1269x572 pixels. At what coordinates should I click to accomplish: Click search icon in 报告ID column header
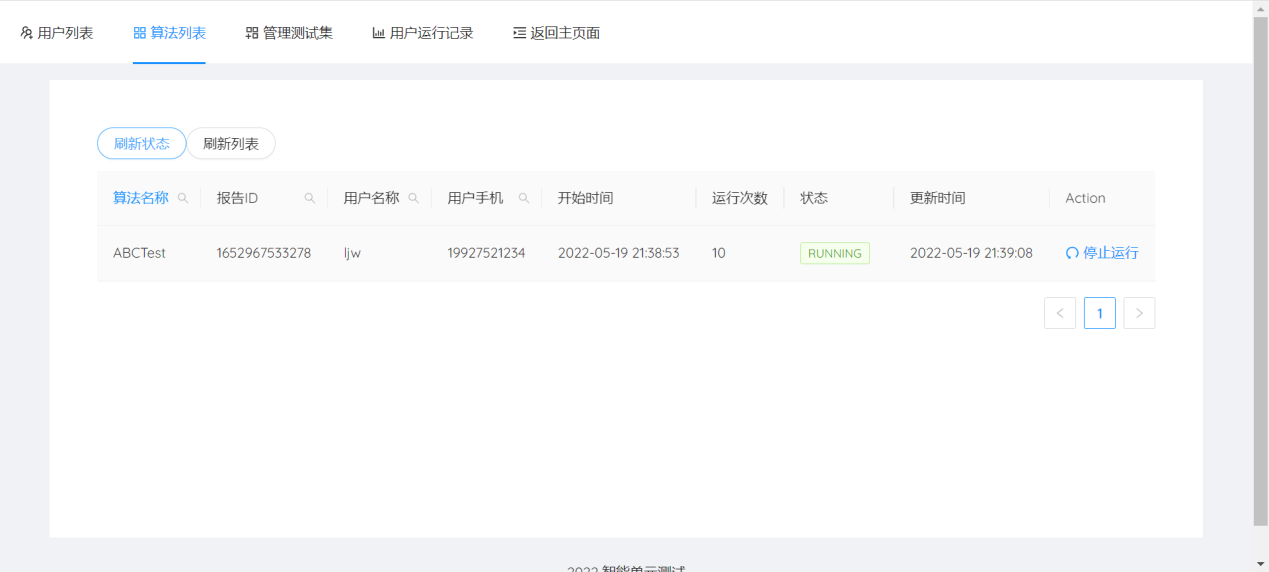click(x=310, y=198)
